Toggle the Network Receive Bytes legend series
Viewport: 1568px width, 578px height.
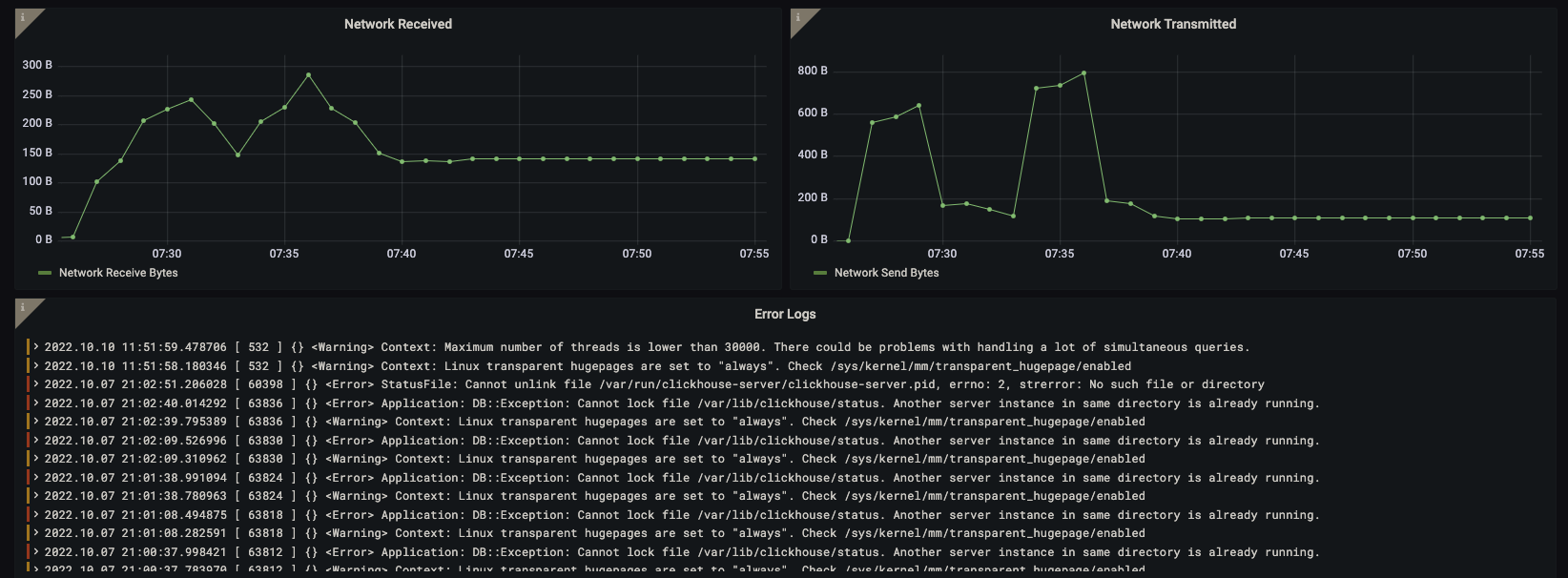pyautogui.click(x=118, y=273)
